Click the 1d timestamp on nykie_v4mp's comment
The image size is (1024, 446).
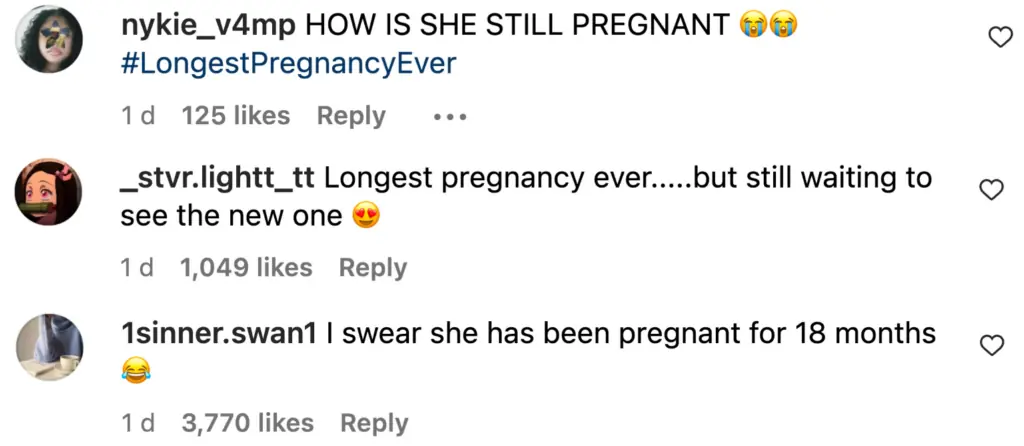(x=138, y=116)
